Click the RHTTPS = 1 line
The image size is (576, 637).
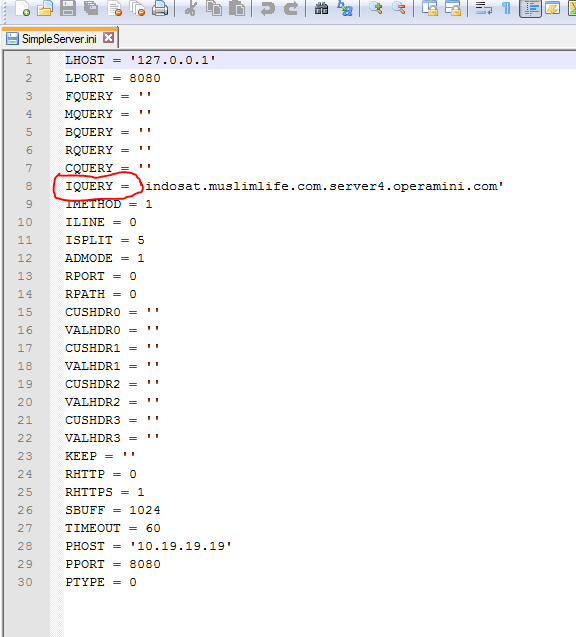(x=105, y=492)
